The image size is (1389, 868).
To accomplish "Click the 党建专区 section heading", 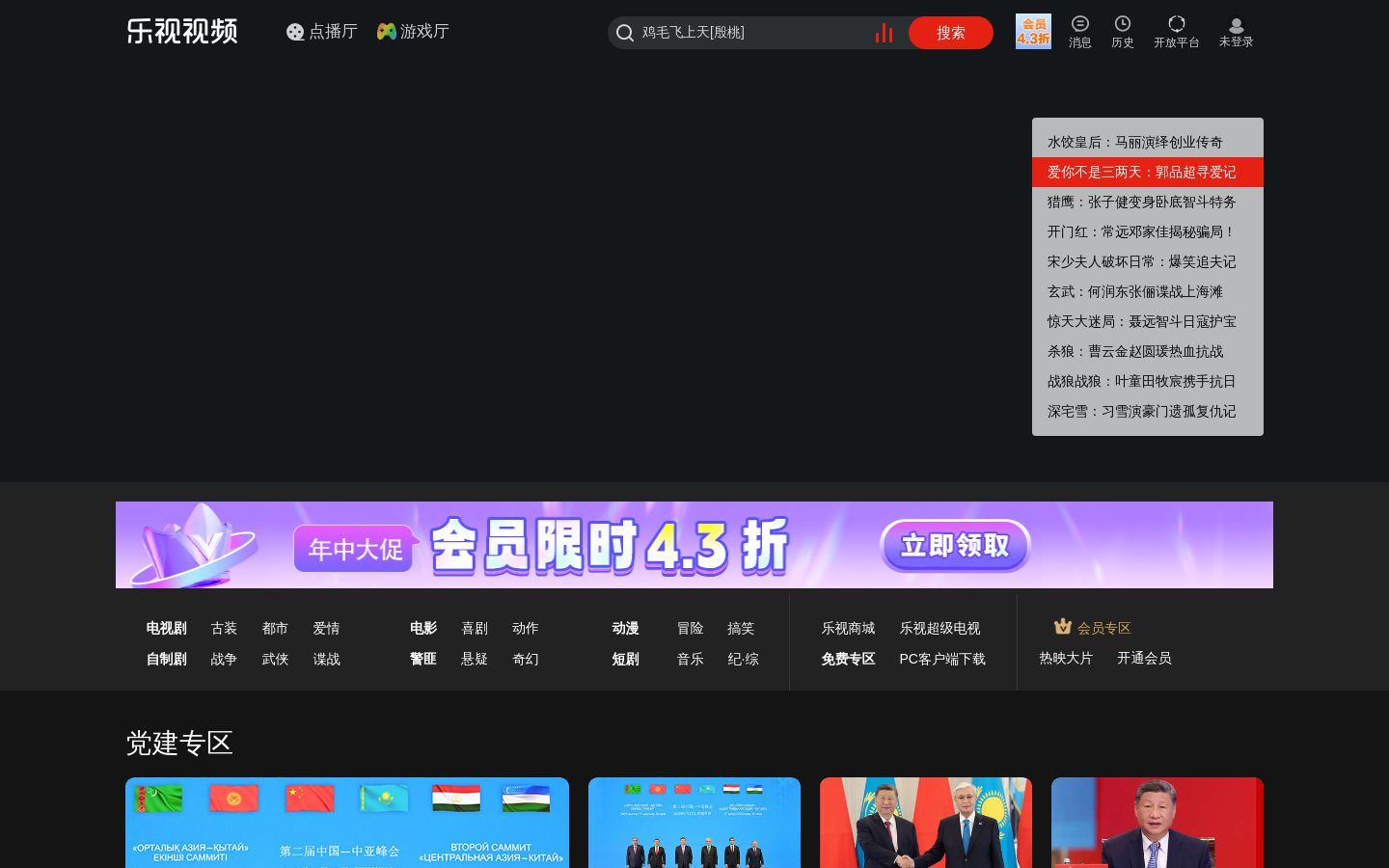I will point(179,743).
